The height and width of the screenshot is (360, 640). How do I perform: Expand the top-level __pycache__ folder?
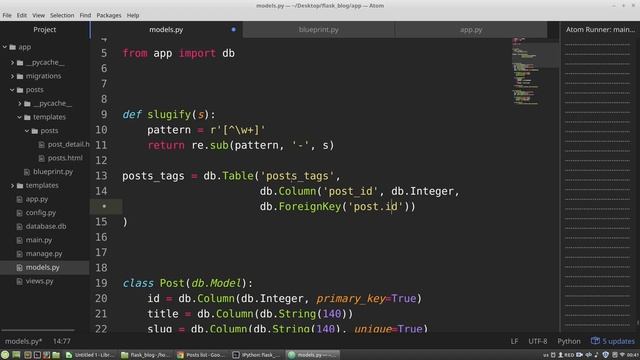coord(12,62)
